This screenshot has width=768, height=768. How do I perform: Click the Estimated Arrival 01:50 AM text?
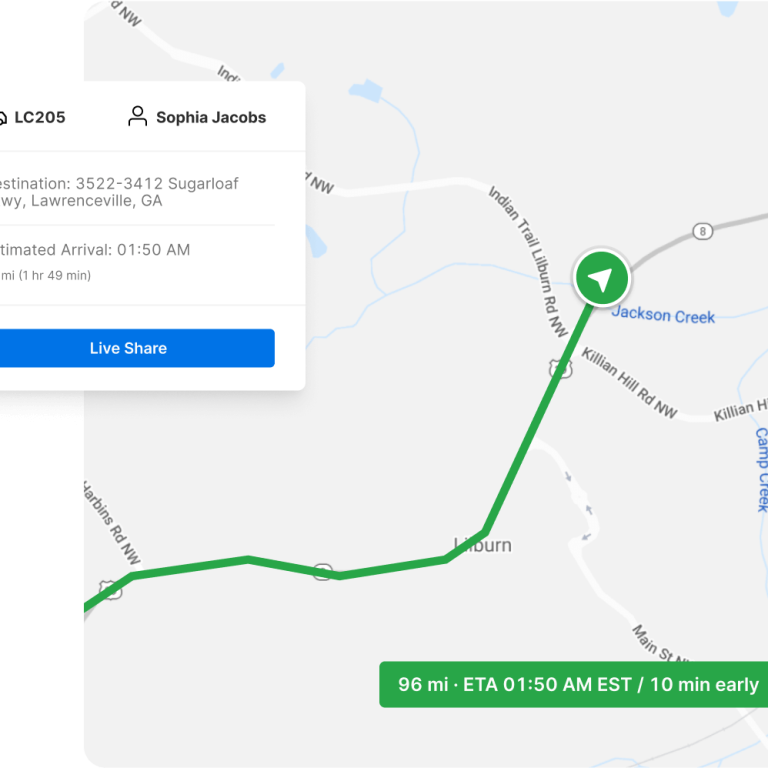coord(95,250)
